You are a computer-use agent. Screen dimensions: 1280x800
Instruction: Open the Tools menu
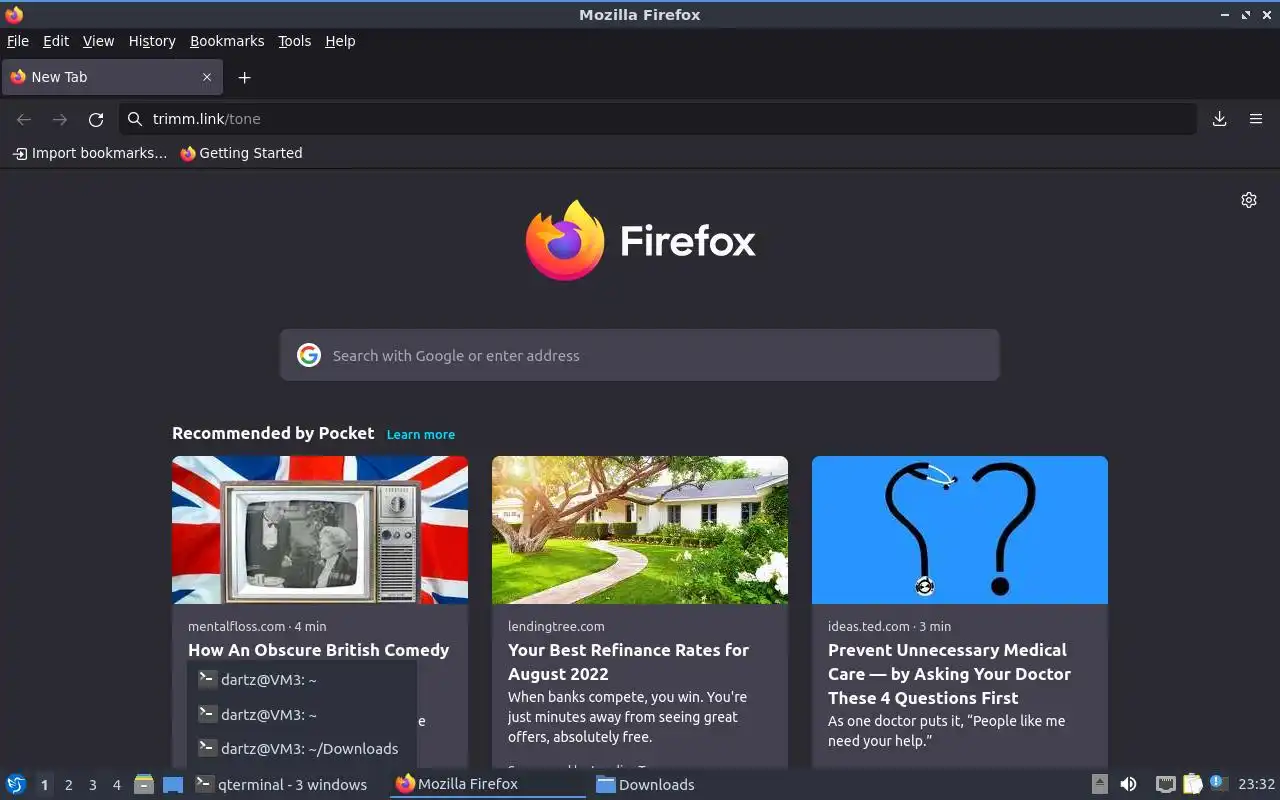pyautogui.click(x=294, y=41)
